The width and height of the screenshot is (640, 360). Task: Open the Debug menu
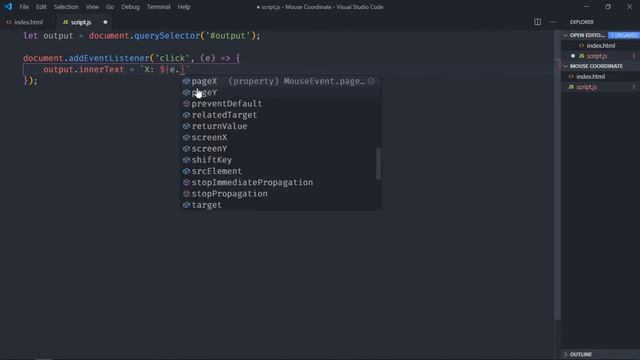[130, 7]
